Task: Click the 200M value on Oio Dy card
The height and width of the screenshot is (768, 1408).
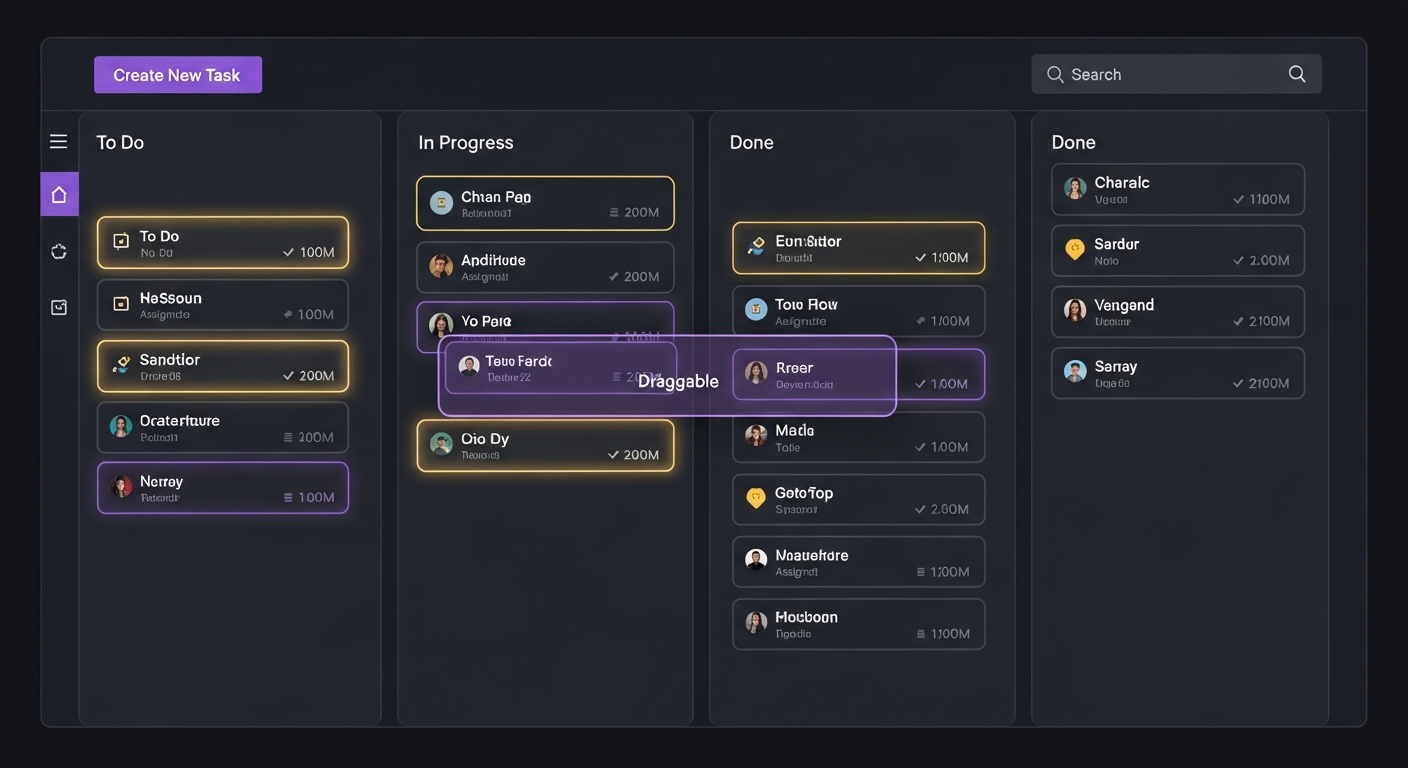Action: pyautogui.click(x=641, y=455)
